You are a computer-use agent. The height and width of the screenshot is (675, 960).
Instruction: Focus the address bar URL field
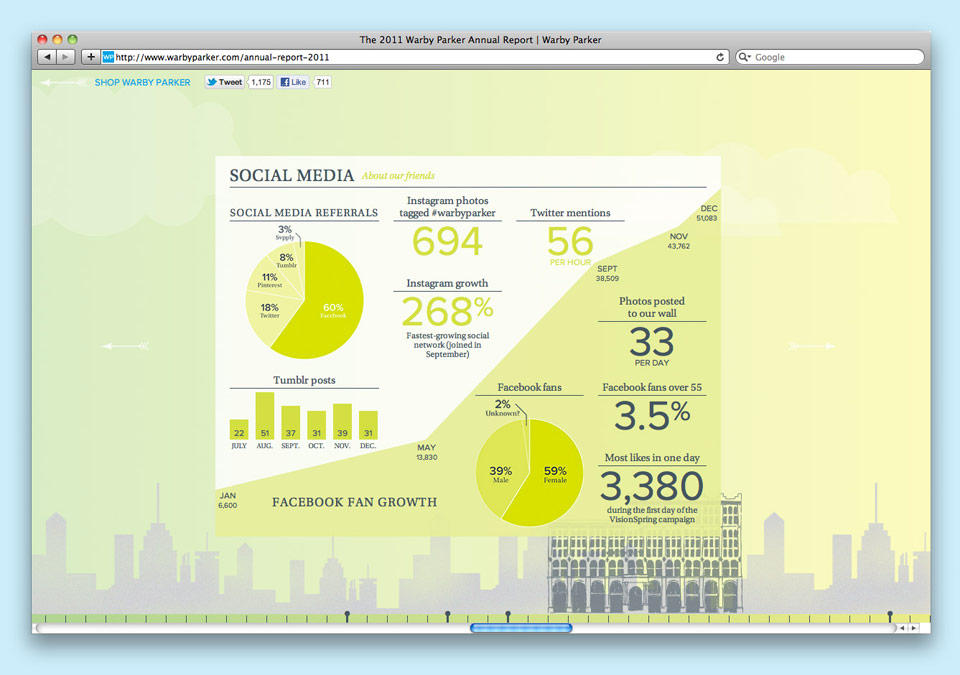[x=414, y=57]
